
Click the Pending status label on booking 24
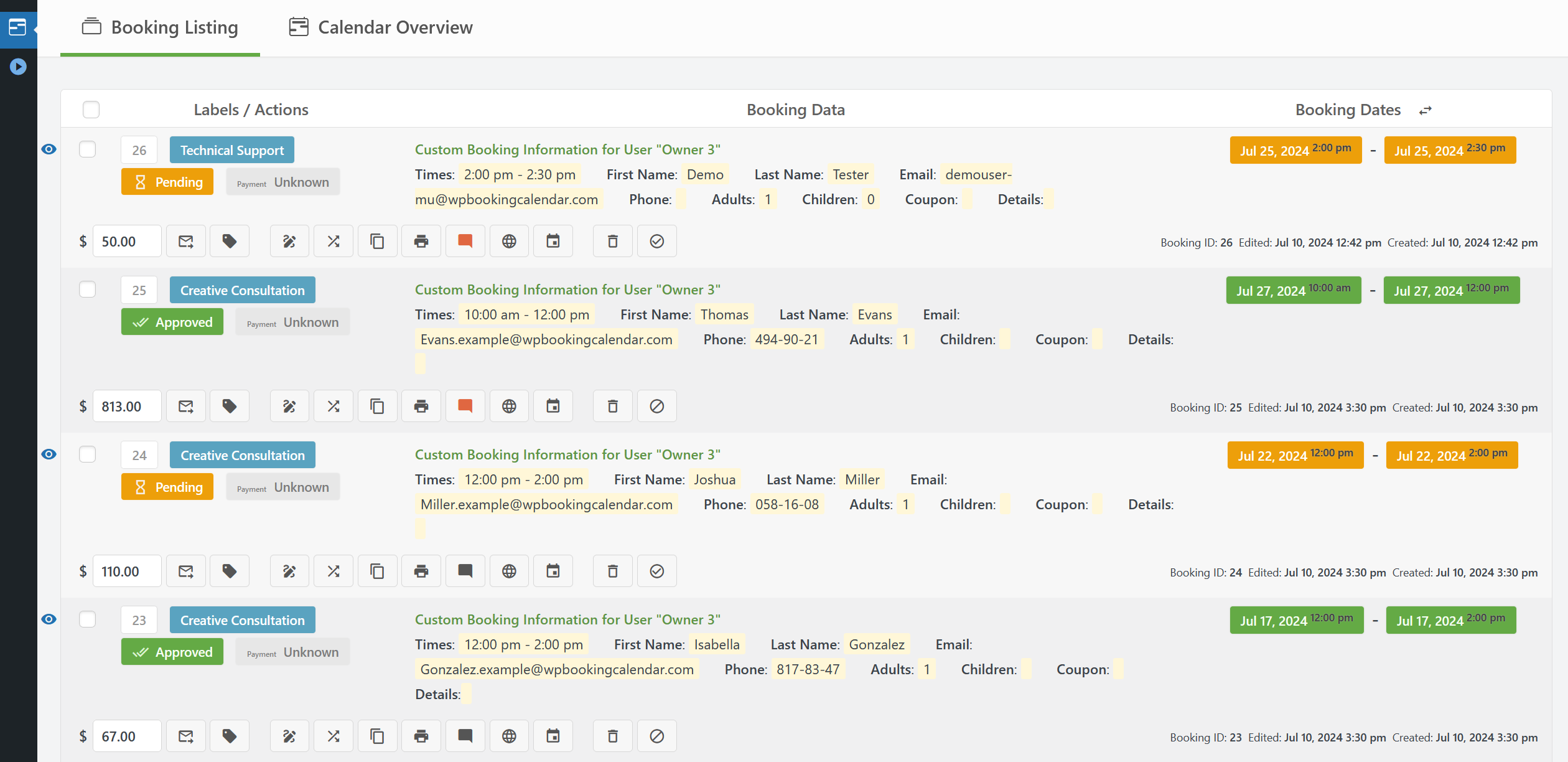pos(167,486)
